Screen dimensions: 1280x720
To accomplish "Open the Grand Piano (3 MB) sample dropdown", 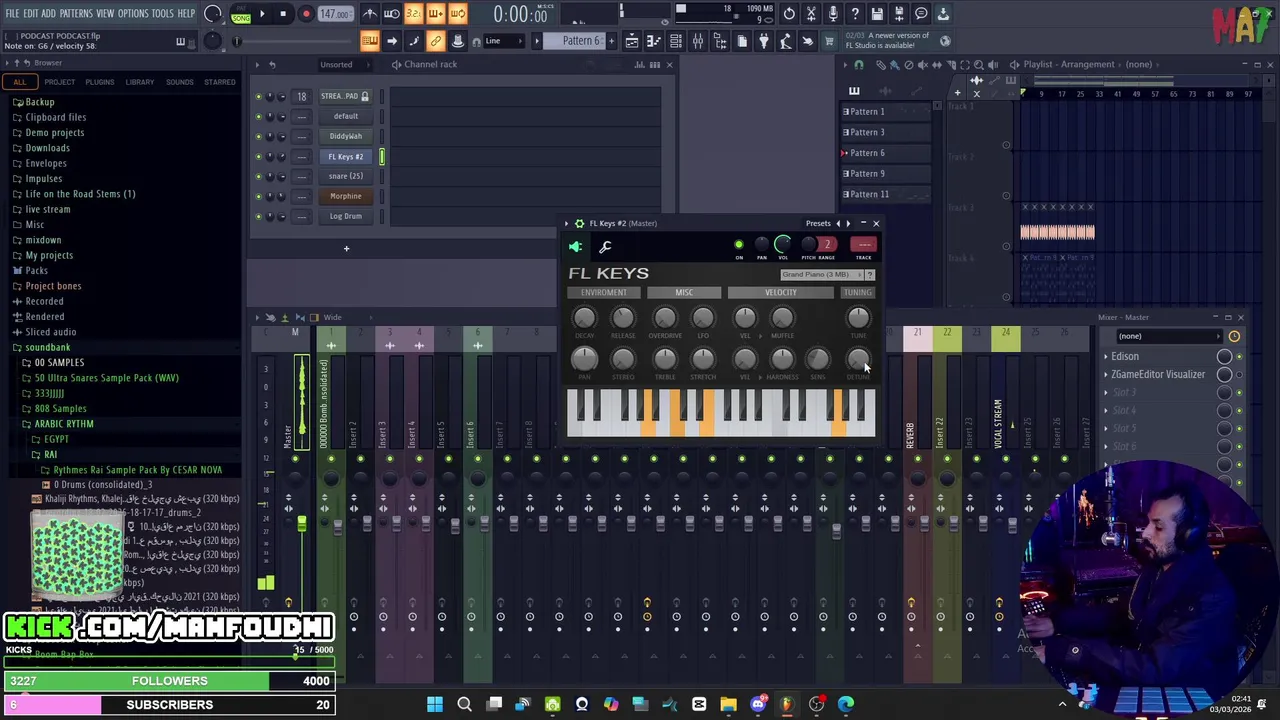I will coord(821,275).
